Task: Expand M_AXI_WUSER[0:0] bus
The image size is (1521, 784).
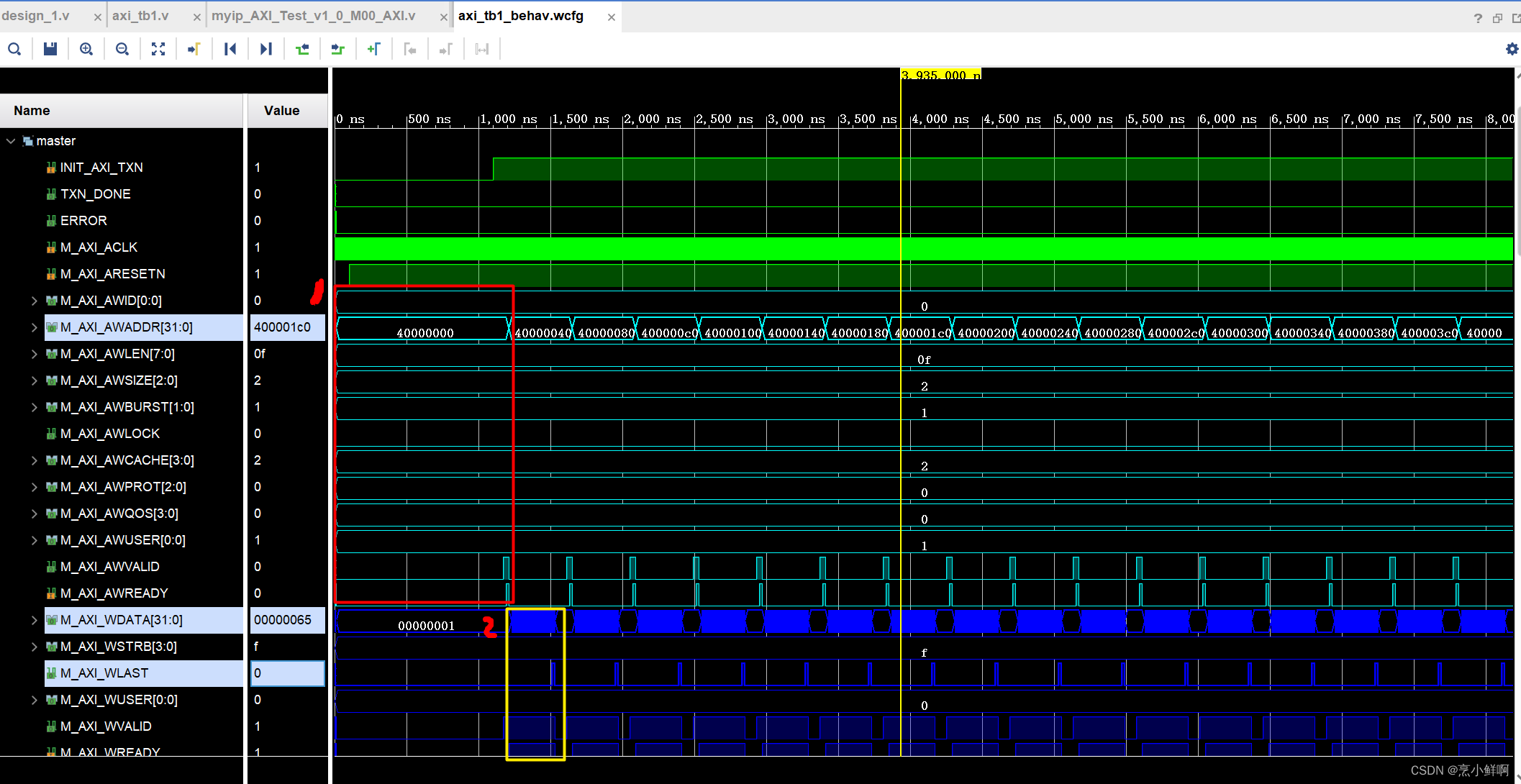Action: pos(34,700)
